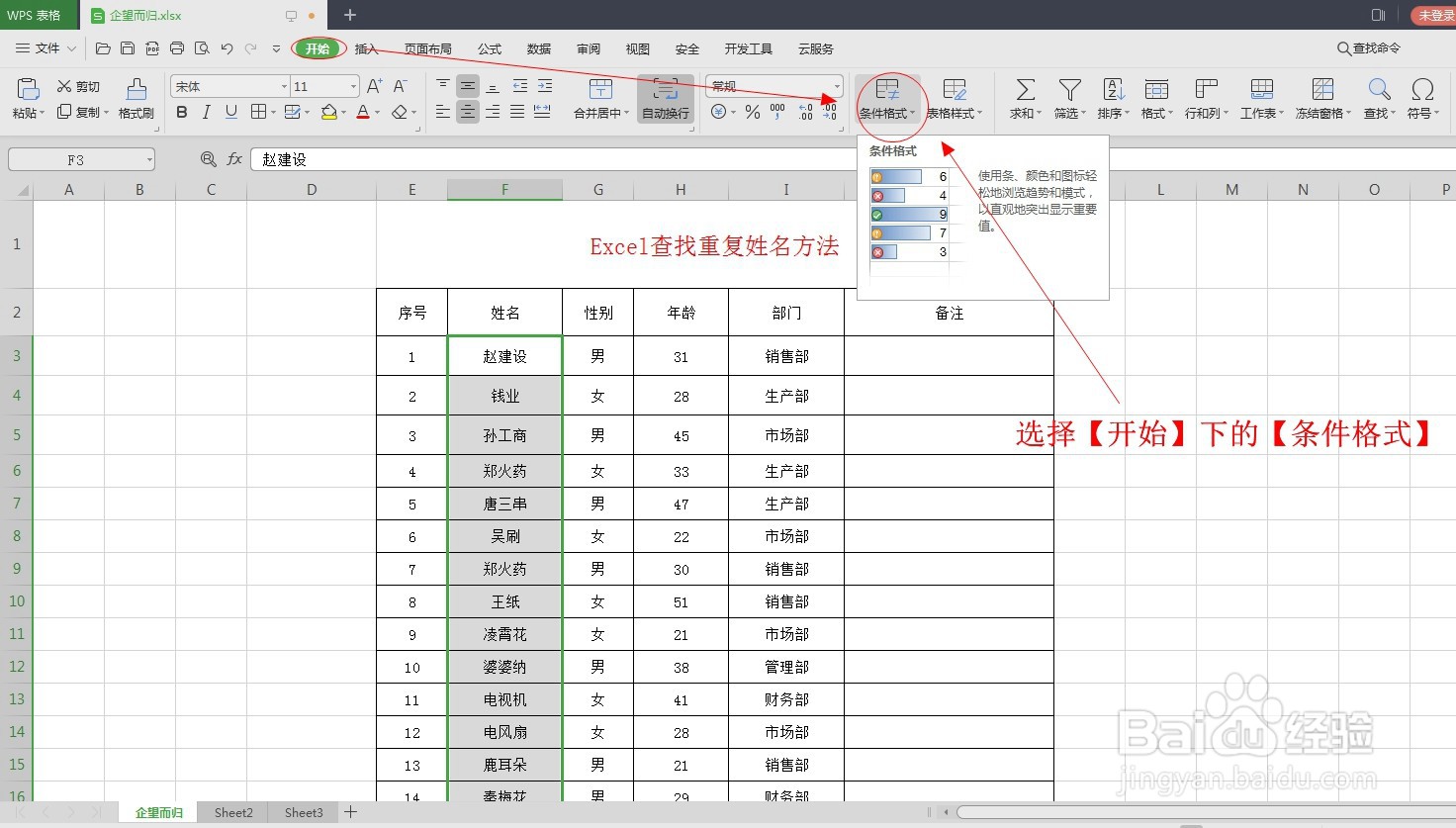1456x828 pixels.
Task: Open the 符号 symbol tool
Action: click(1422, 98)
